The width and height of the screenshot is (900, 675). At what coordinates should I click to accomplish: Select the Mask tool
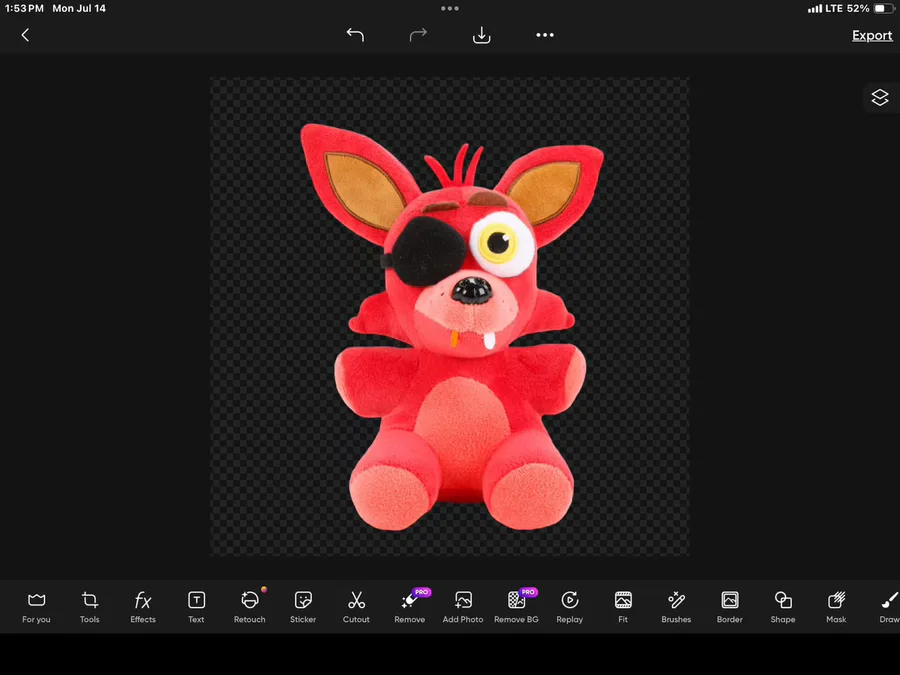coord(836,607)
